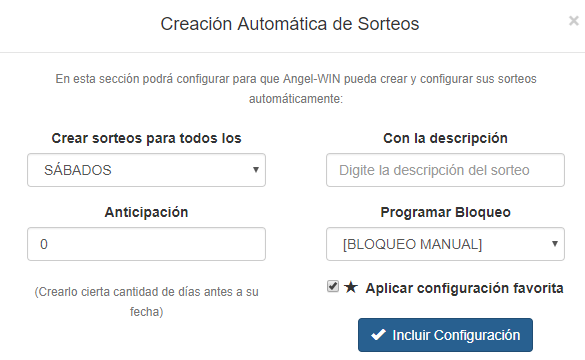Open the [BLOQUEO MANUAL] dropdown
585x360 pixels.
click(445, 244)
